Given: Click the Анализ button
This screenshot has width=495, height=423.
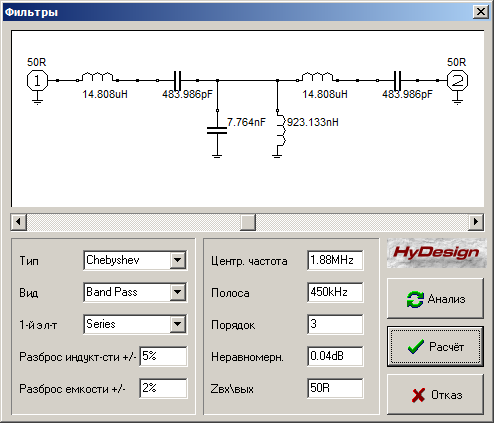Looking at the screenshot, I should click(435, 299).
